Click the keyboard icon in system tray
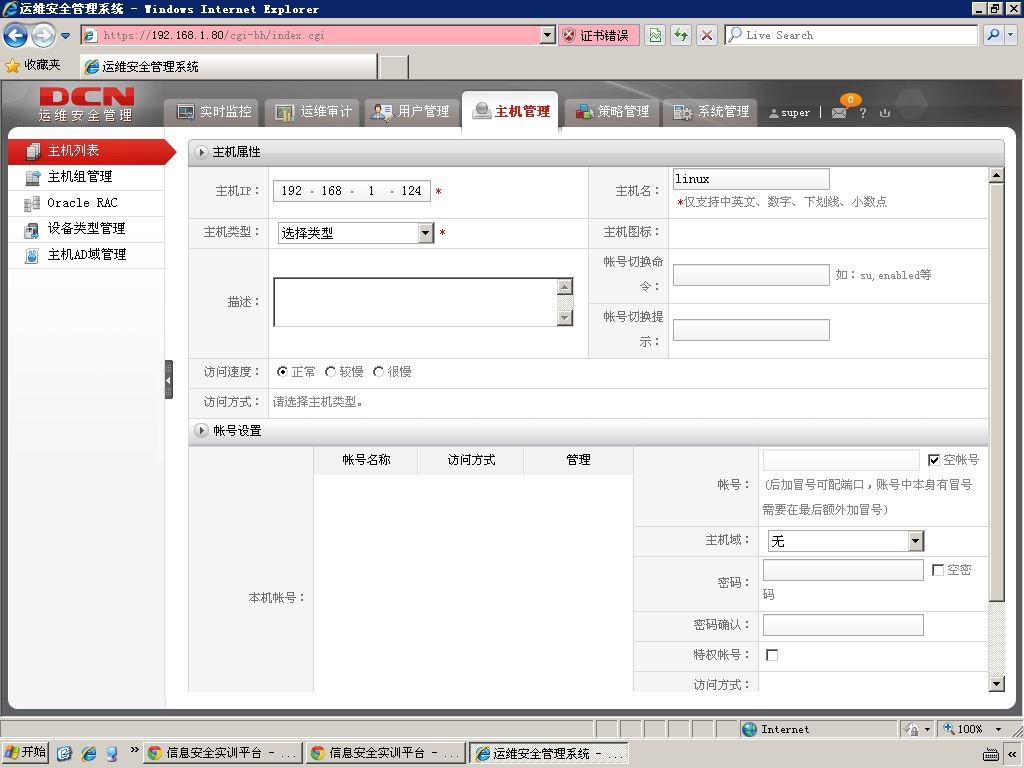The image size is (1024, 768). (x=990, y=754)
